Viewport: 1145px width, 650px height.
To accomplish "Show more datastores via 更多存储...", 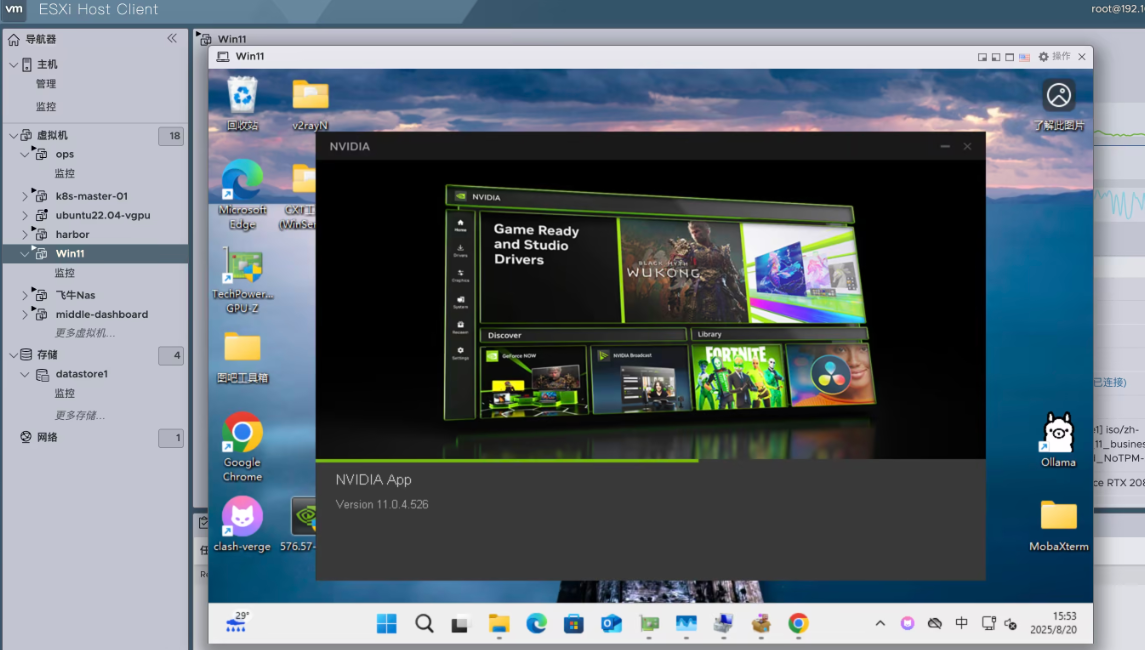I will click(x=80, y=416).
